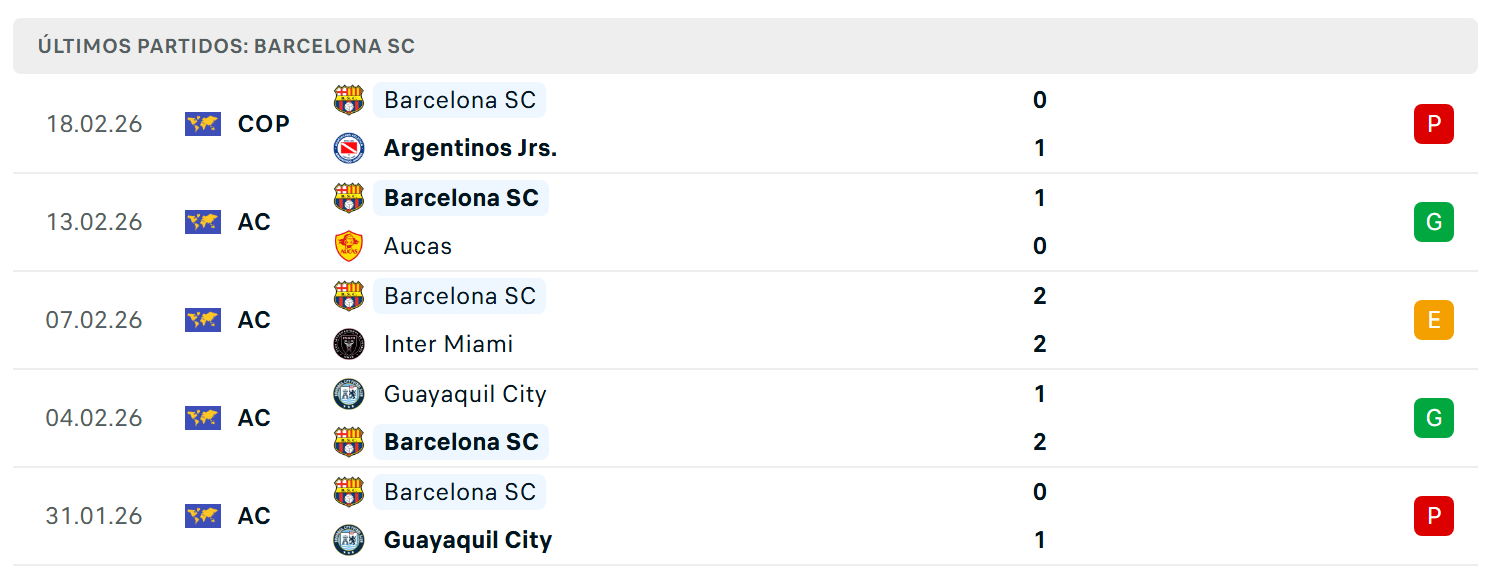This screenshot has width=1496, height=583.
Task: Click Guayaquil City crest in 31.01.26 match
Action: click(349, 540)
